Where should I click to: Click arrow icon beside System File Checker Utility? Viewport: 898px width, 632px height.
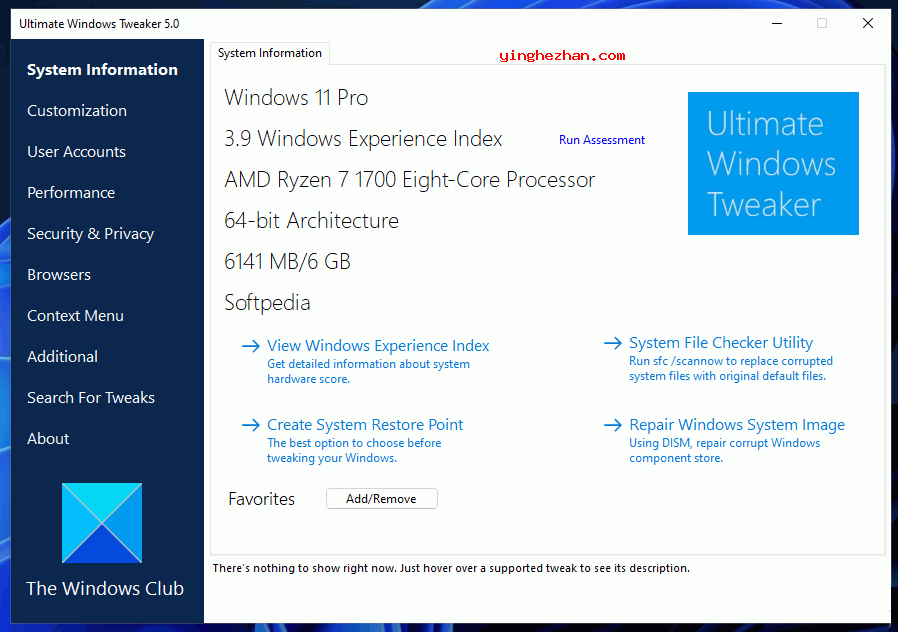point(613,343)
